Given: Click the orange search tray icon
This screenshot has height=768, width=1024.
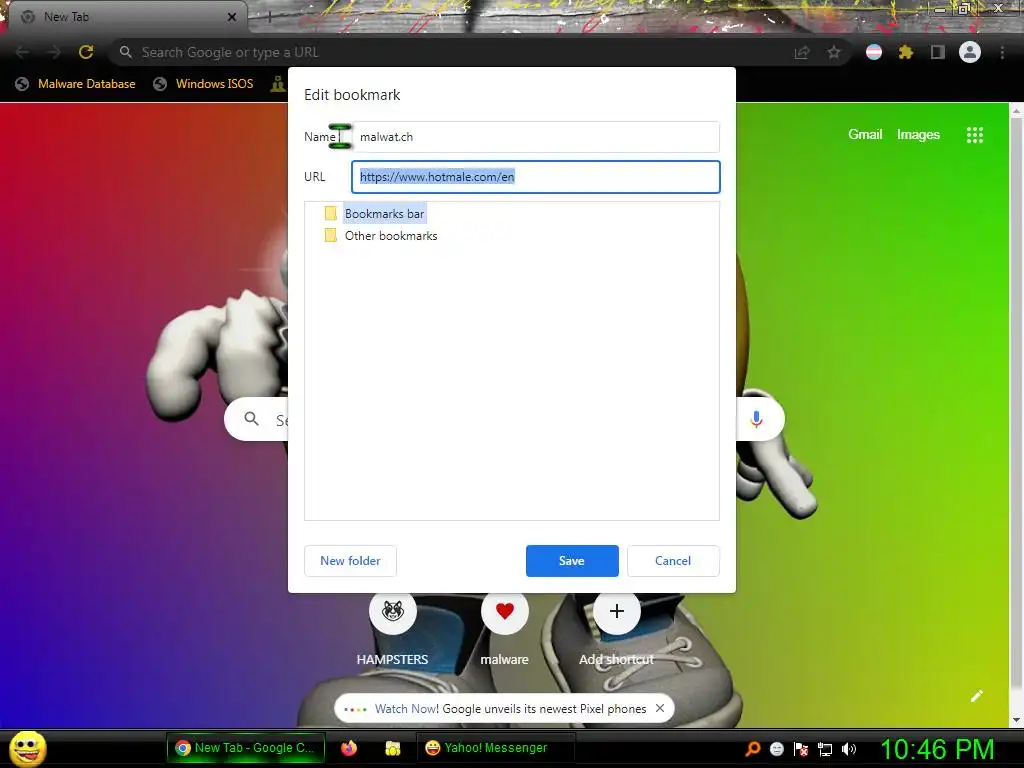Looking at the screenshot, I should coord(753,748).
